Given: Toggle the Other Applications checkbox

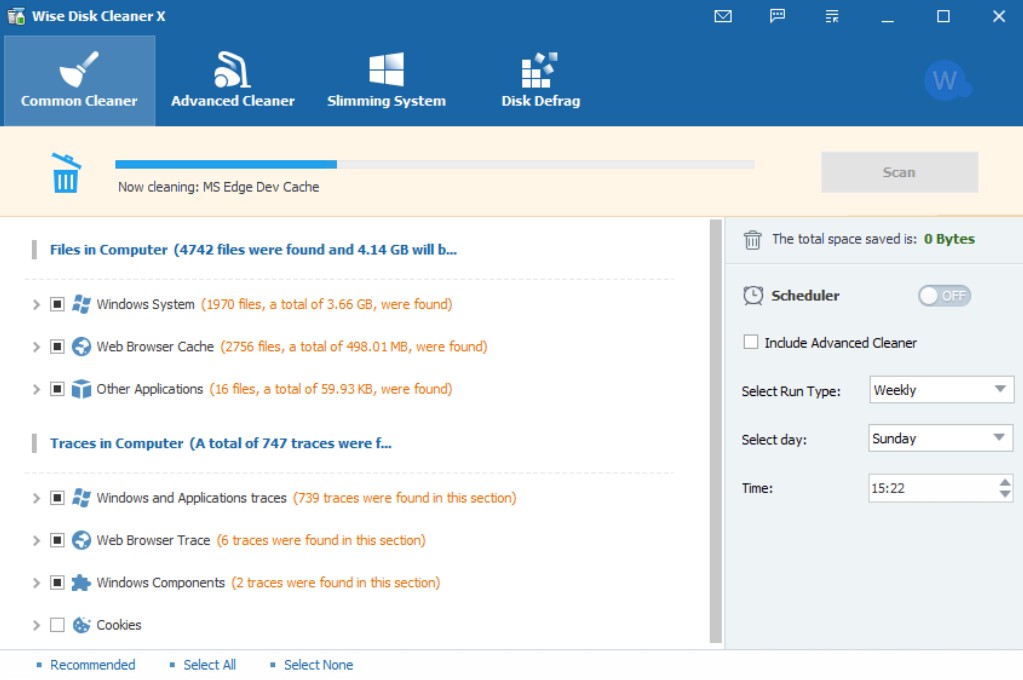Looking at the screenshot, I should [57, 389].
